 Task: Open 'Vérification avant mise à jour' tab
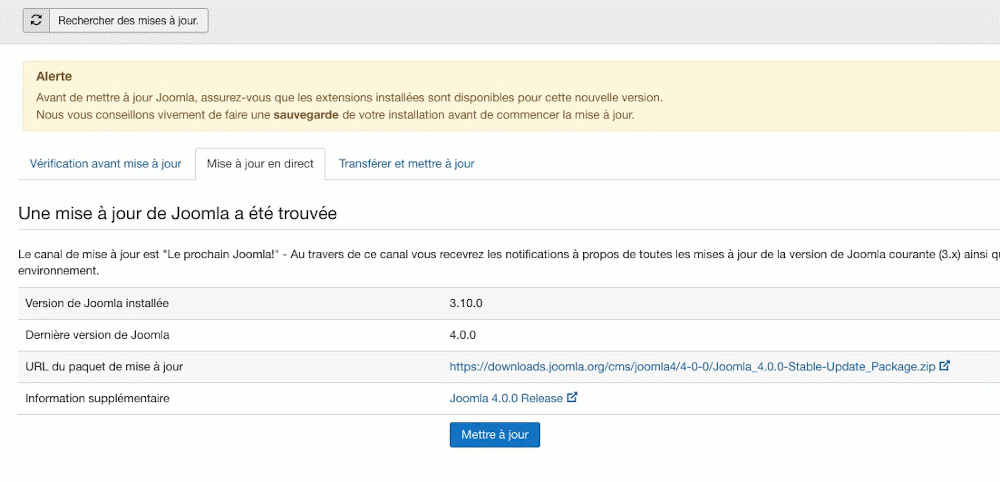[106, 164]
